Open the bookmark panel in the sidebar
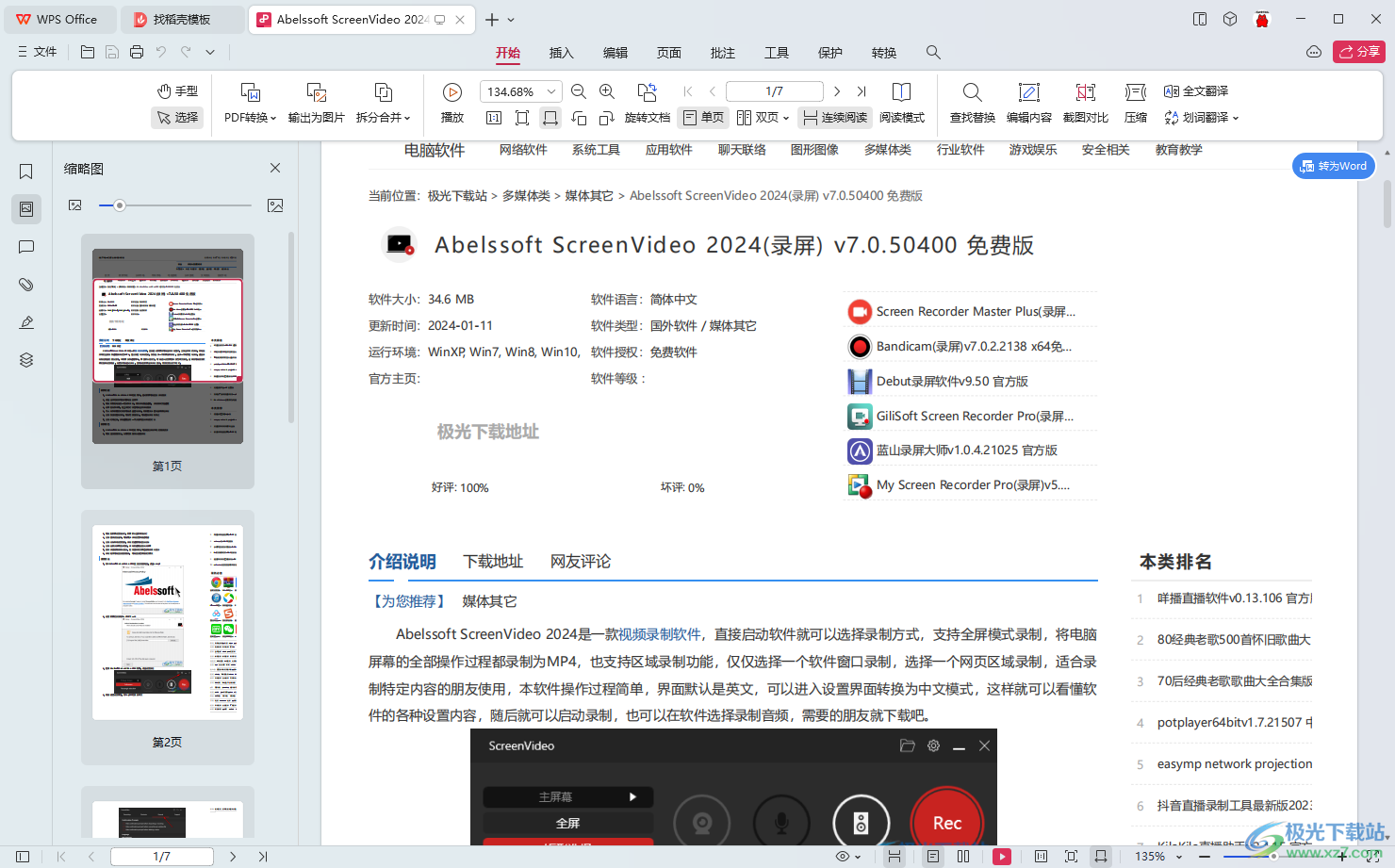 click(x=26, y=172)
